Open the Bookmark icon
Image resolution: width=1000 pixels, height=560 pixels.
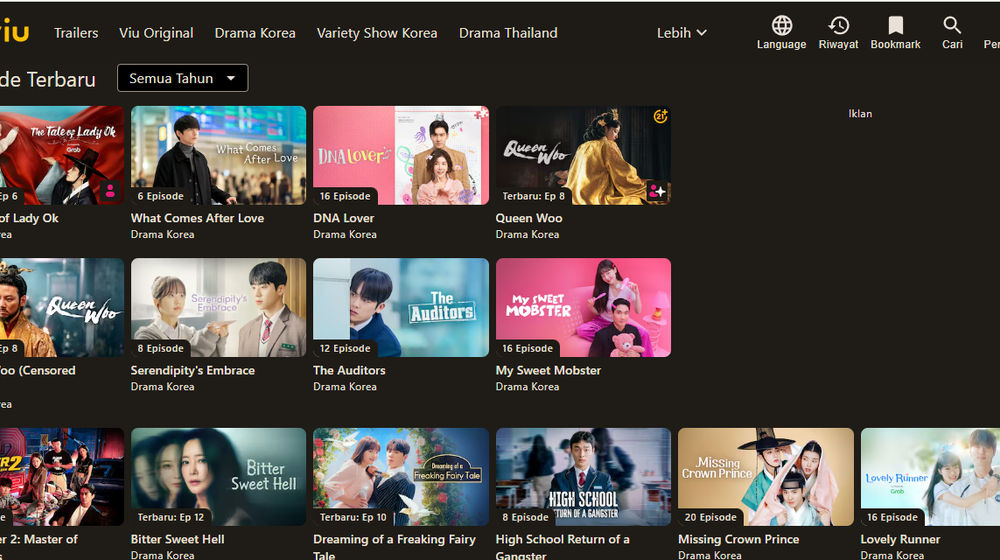click(x=895, y=26)
